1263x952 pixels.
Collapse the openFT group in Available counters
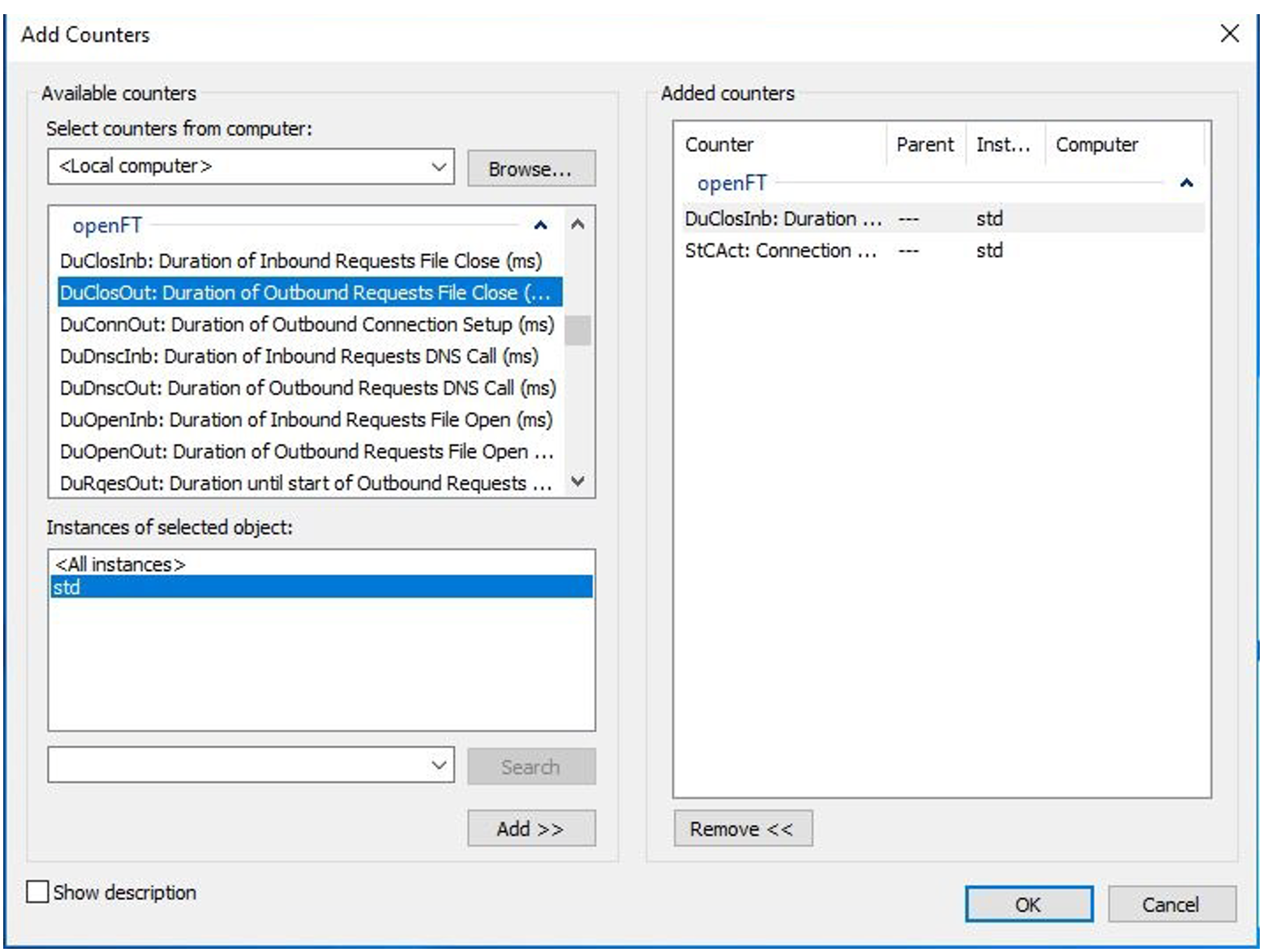pyautogui.click(x=540, y=225)
